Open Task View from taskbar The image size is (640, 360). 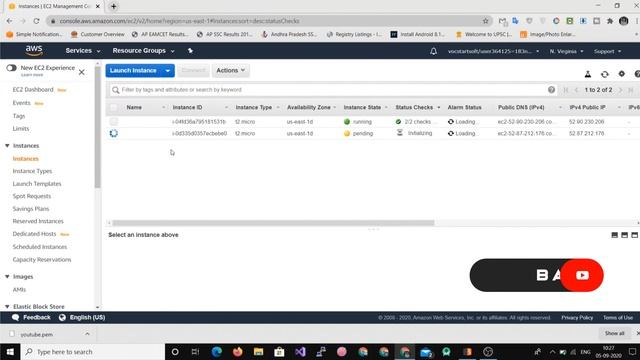(195, 351)
